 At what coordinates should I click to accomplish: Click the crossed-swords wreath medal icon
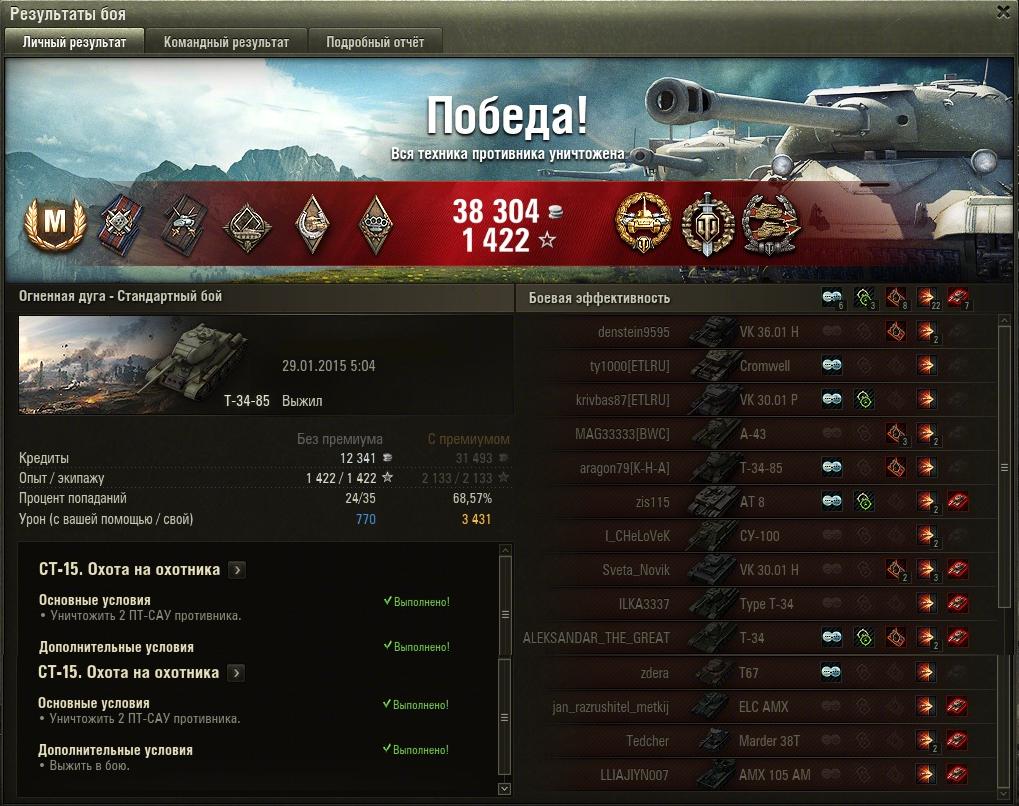pyautogui.click(x=708, y=224)
